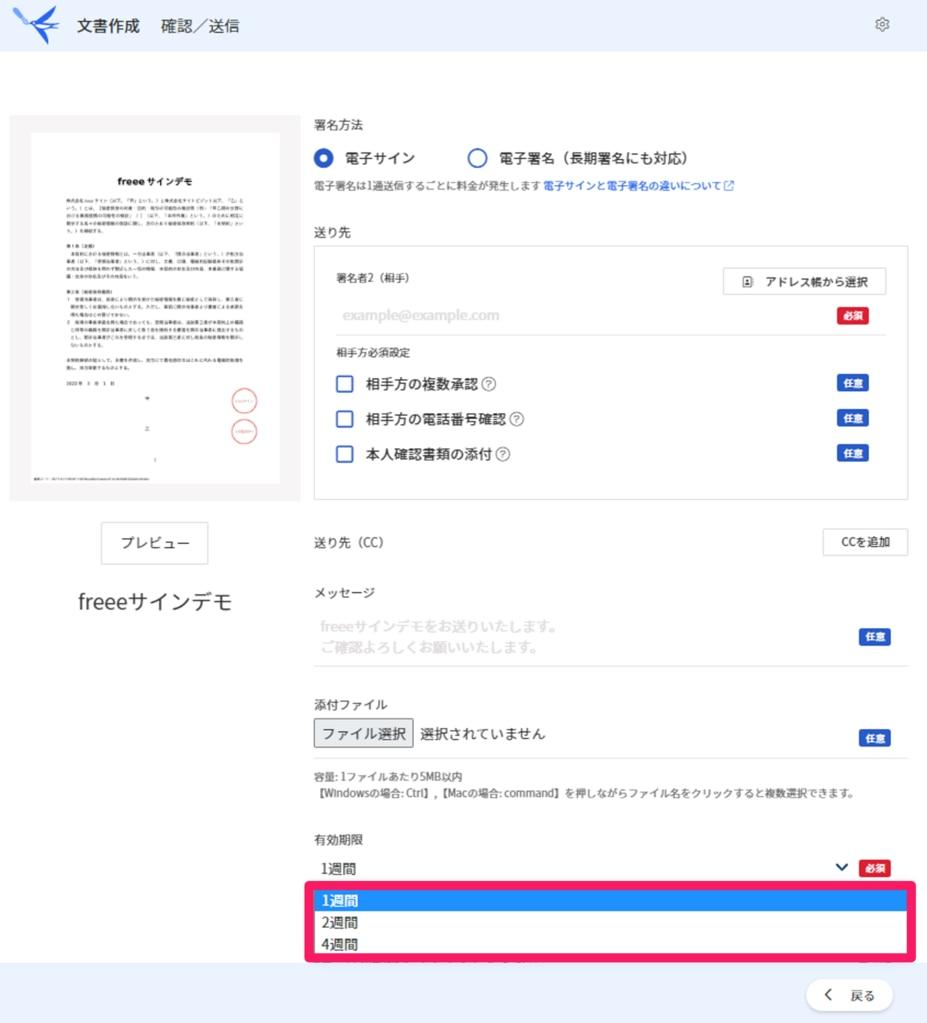The height and width of the screenshot is (1023, 927).
Task: Click the red 必須 badge beside email field
Action: click(x=853, y=316)
